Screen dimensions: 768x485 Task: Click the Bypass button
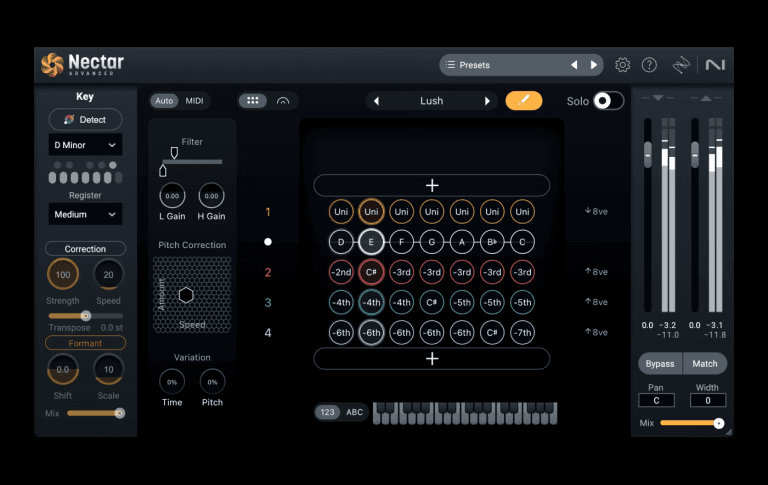tap(661, 364)
